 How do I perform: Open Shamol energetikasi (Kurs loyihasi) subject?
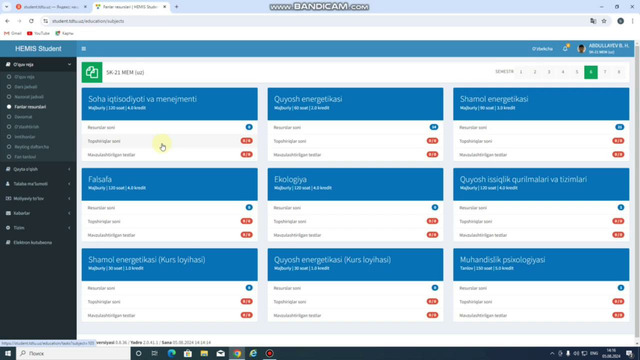pyautogui.click(x=169, y=264)
